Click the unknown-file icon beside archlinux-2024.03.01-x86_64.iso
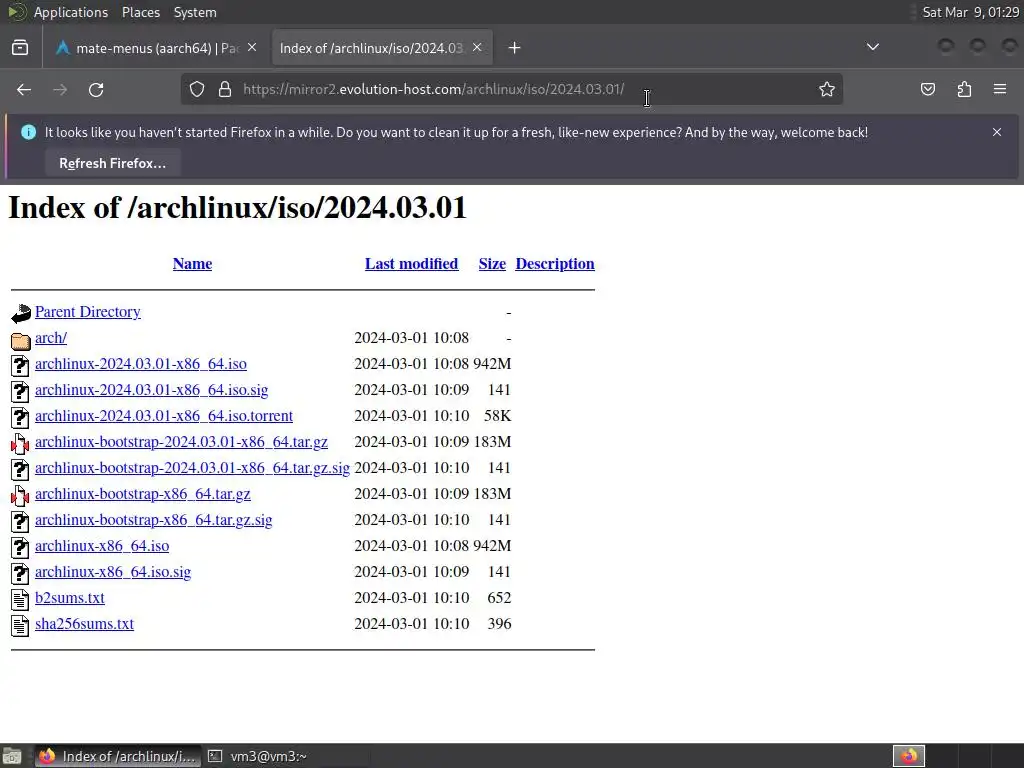The width and height of the screenshot is (1024, 768). [x=20, y=365]
